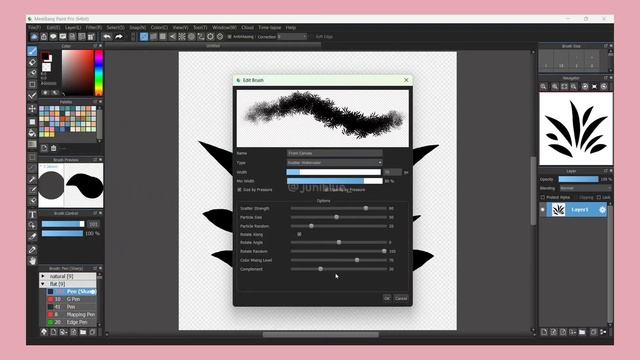Select the Select (lasso check) tool
The image size is (640, 360).
[32, 96]
